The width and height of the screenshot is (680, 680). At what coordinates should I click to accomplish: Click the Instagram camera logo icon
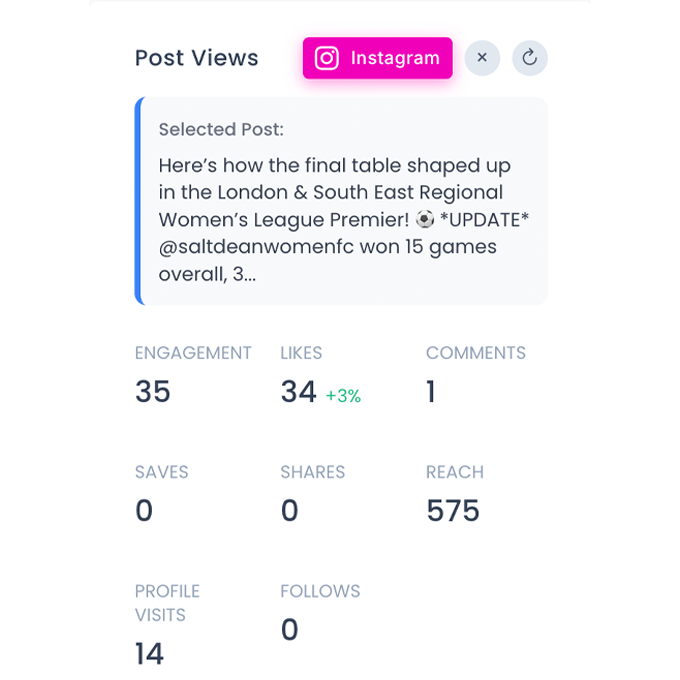tap(327, 58)
